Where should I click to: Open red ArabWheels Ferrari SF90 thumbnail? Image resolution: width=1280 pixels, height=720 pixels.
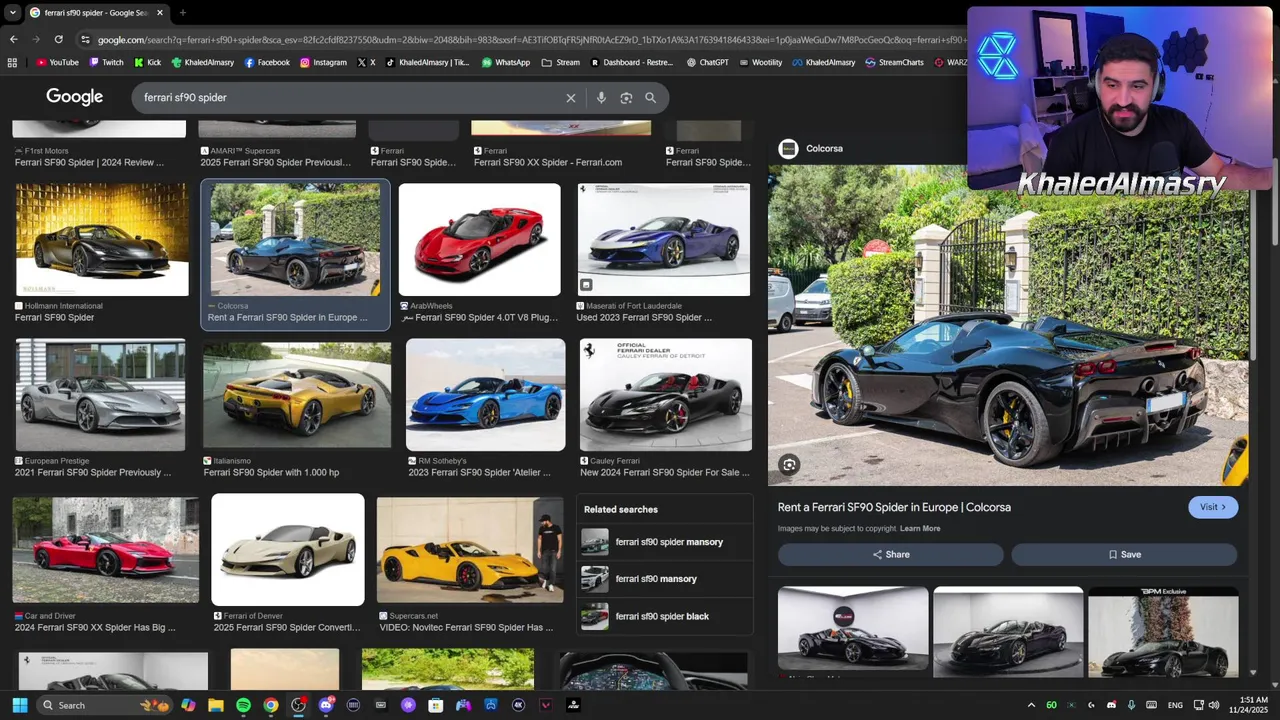[x=480, y=240]
